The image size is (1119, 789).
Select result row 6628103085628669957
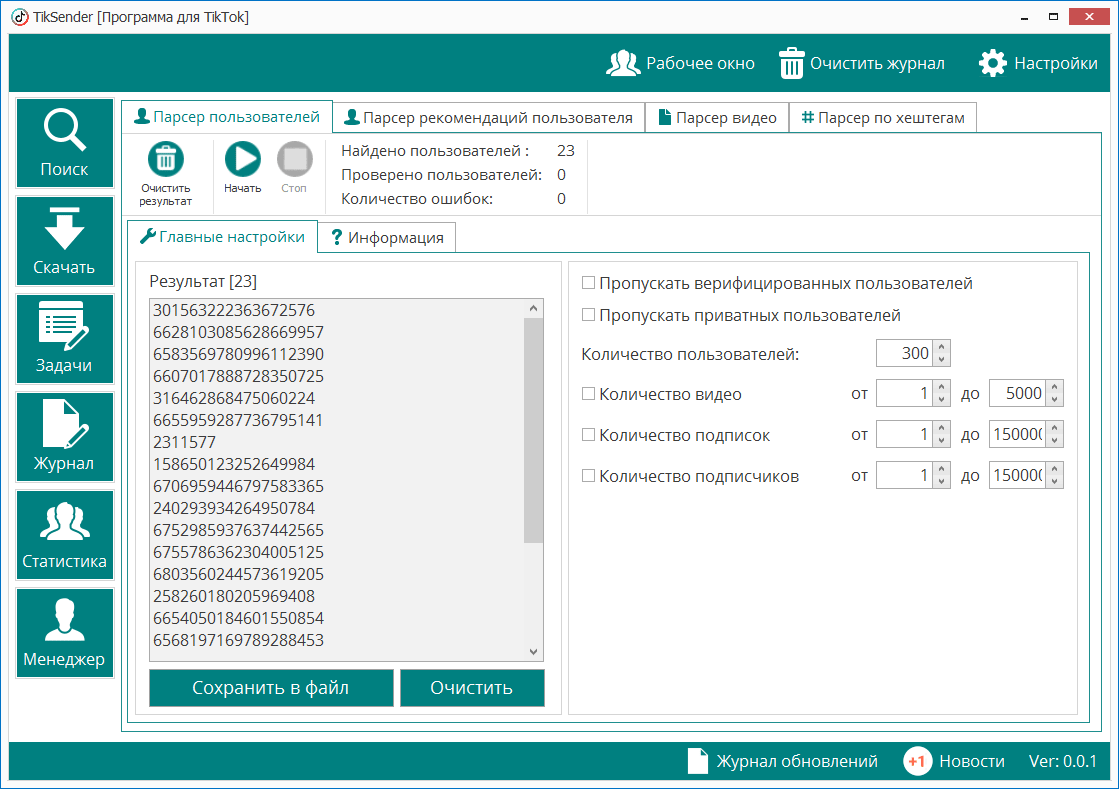238,332
